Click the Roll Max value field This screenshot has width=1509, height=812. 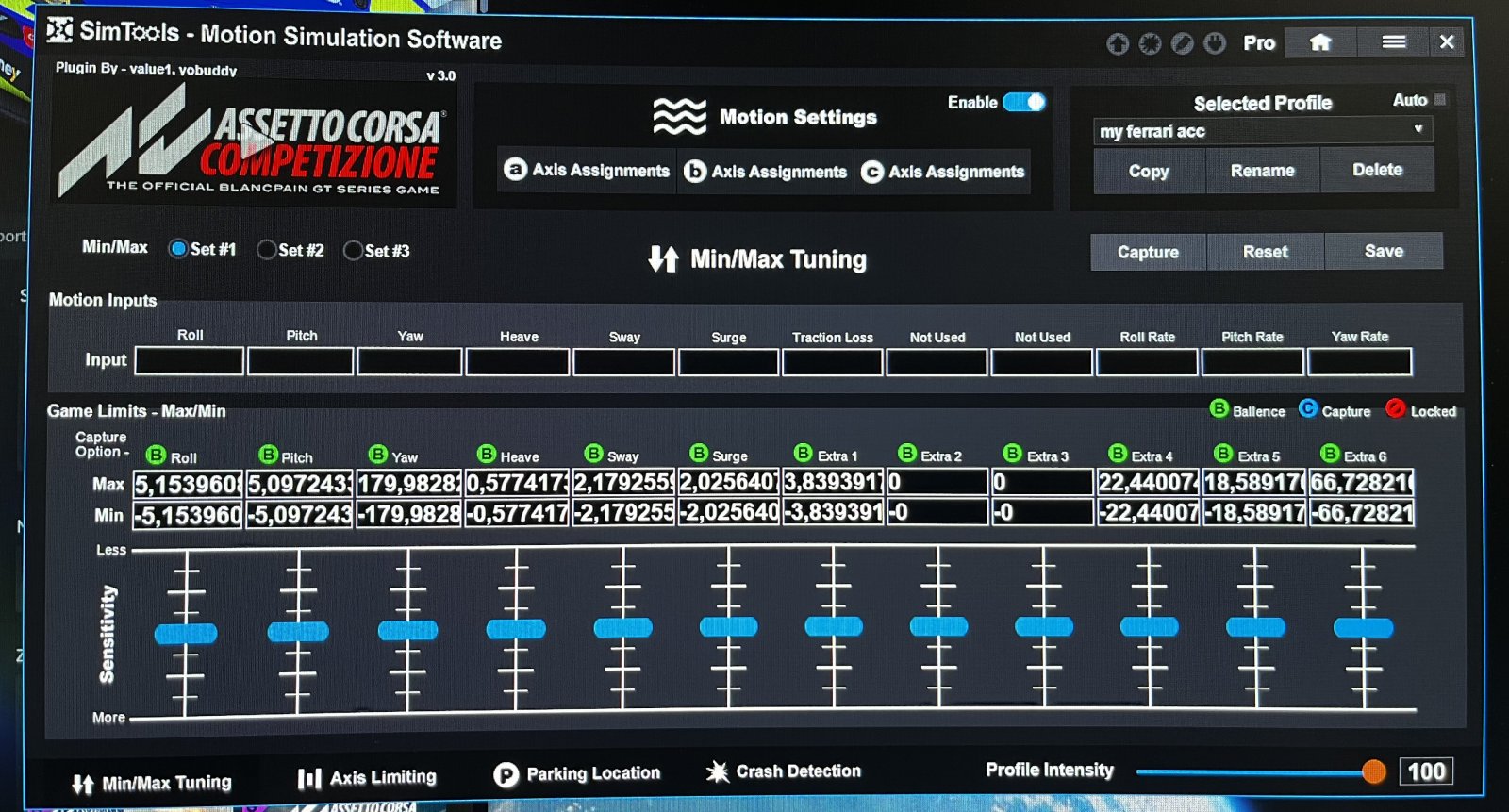(188, 484)
